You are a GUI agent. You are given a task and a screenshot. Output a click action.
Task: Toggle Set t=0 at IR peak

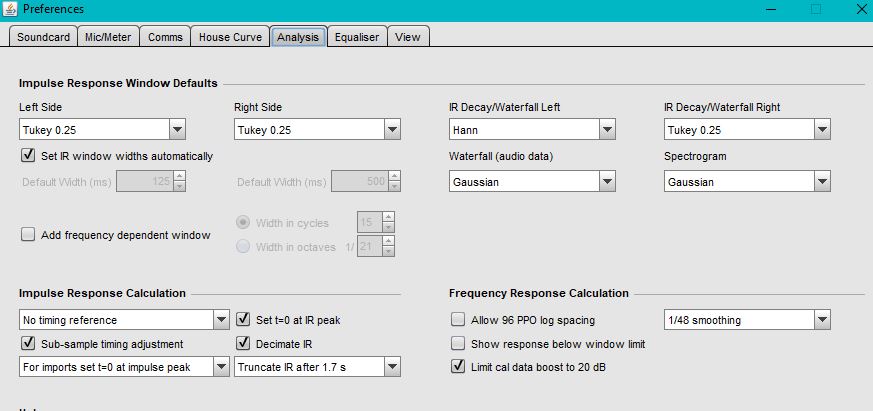tap(243, 320)
